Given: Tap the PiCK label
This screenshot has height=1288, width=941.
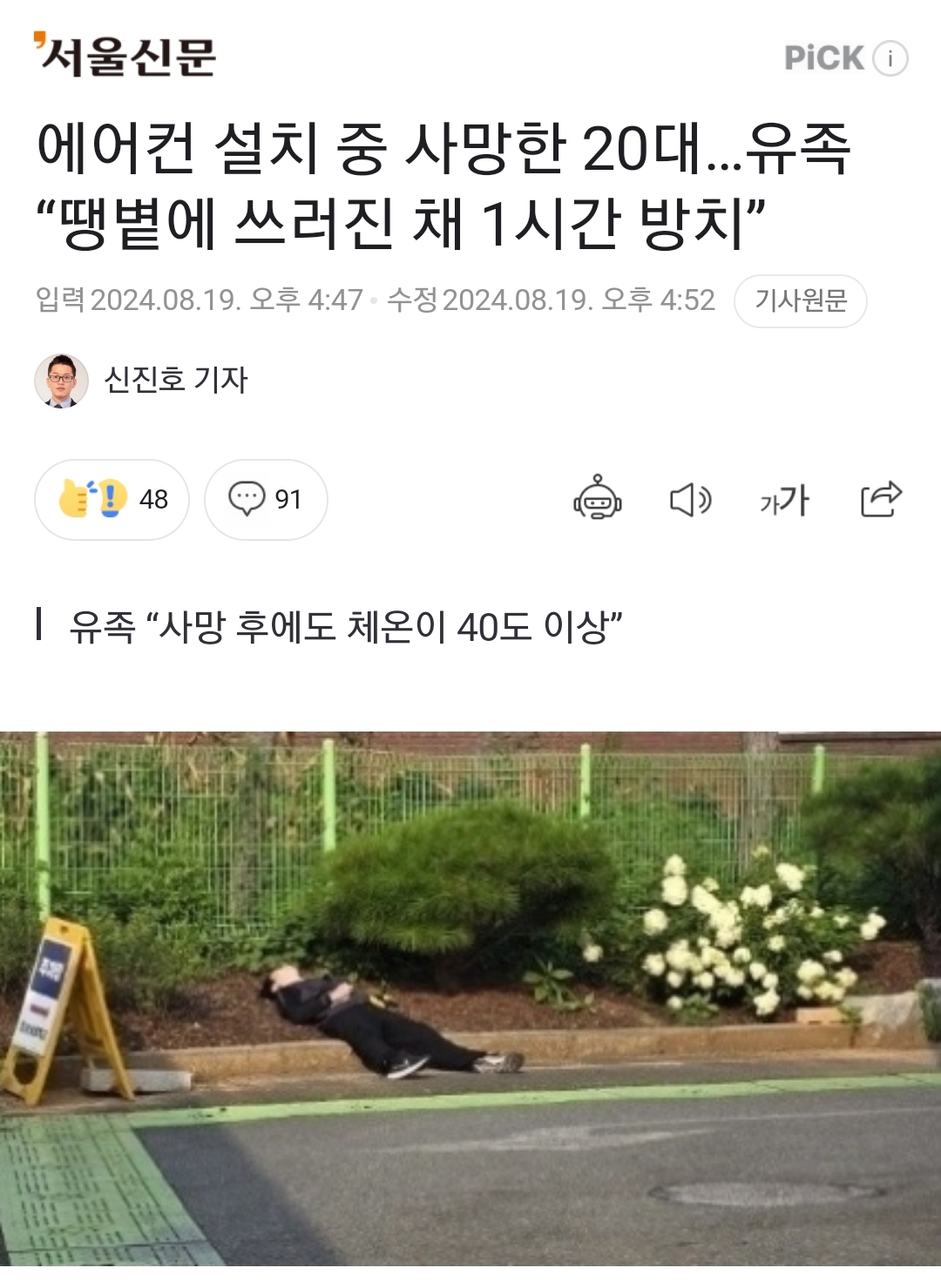Looking at the screenshot, I should 824,58.
